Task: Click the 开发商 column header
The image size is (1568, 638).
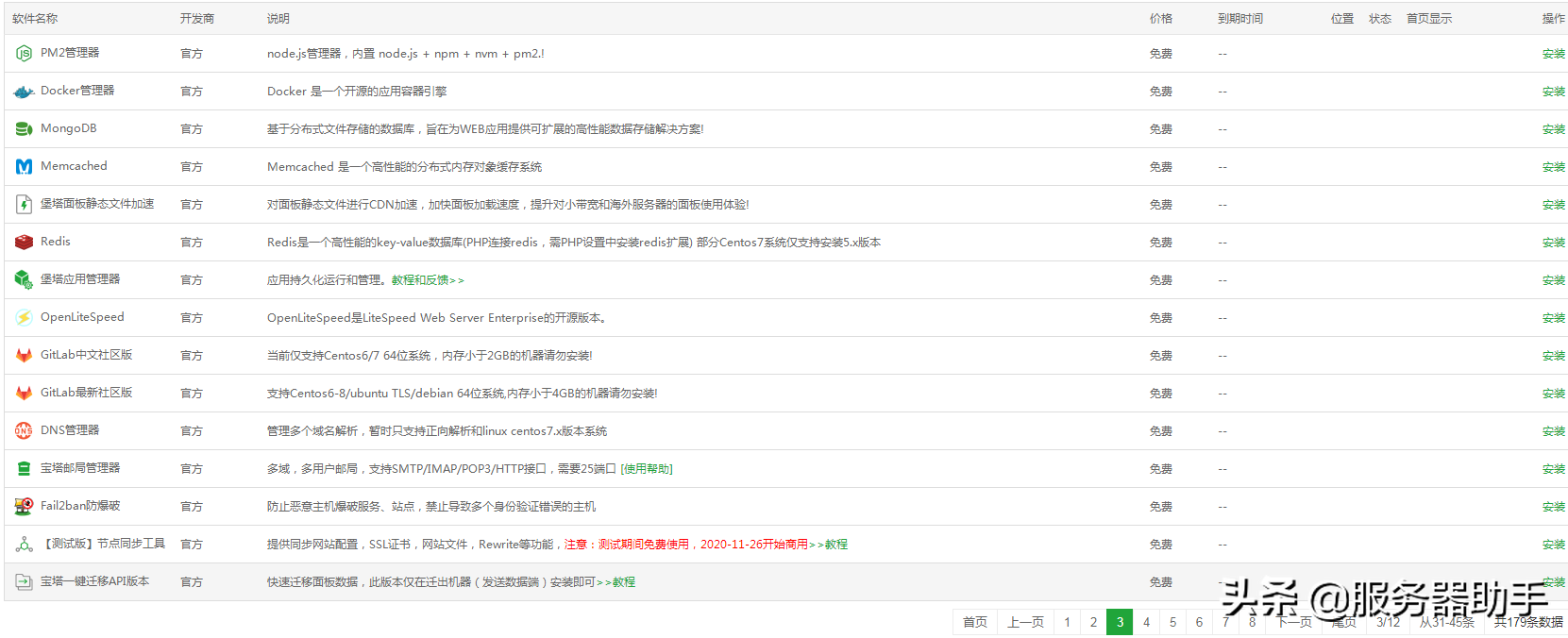Action: click(197, 19)
